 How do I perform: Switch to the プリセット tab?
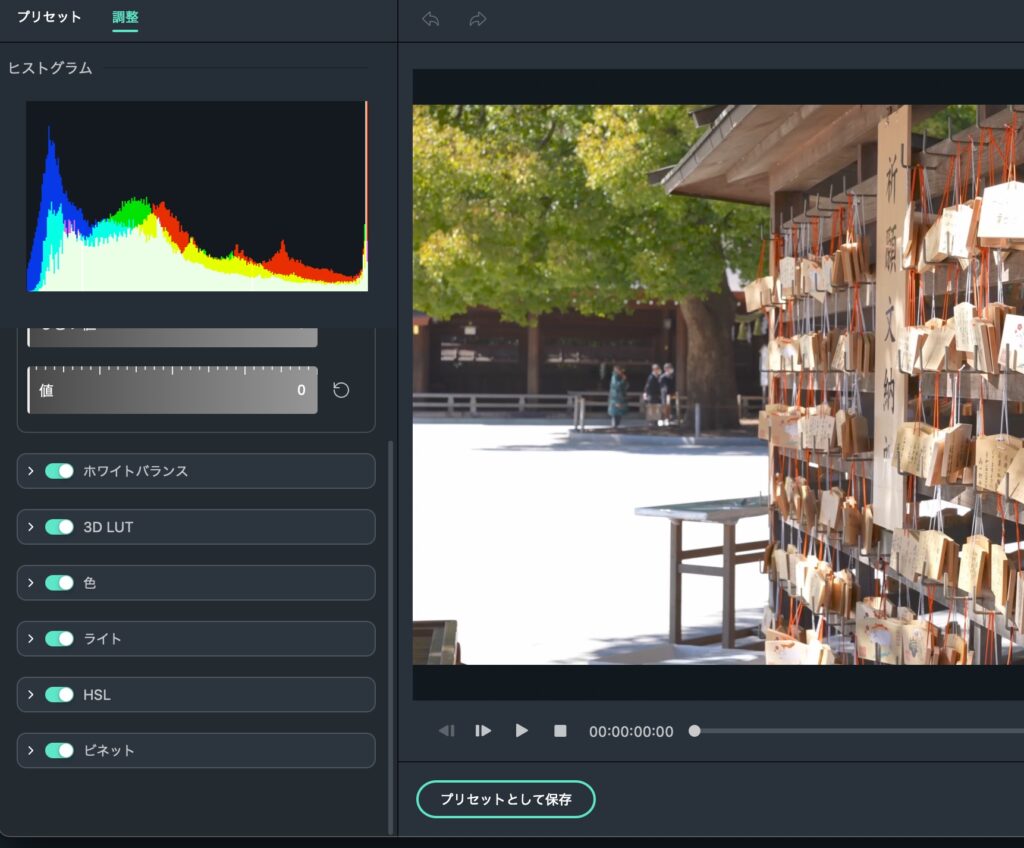point(49,18)
